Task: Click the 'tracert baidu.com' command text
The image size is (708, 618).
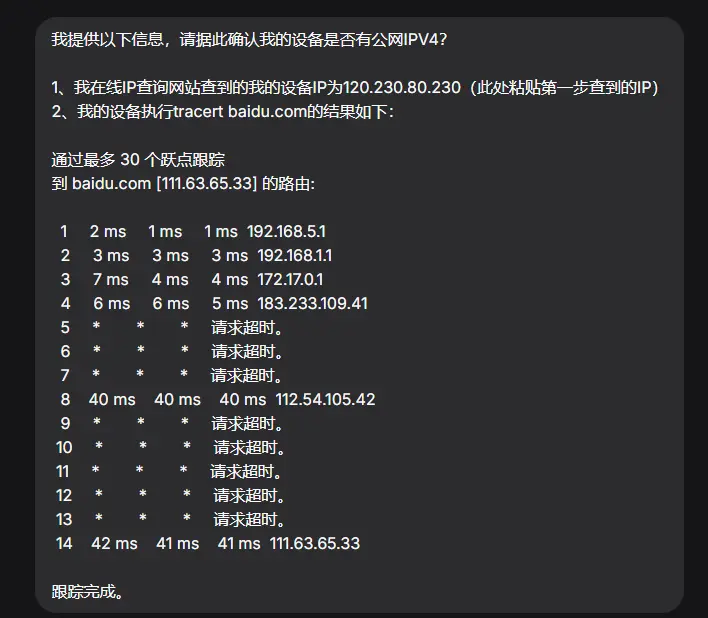Action: click(x=238, y=111)
